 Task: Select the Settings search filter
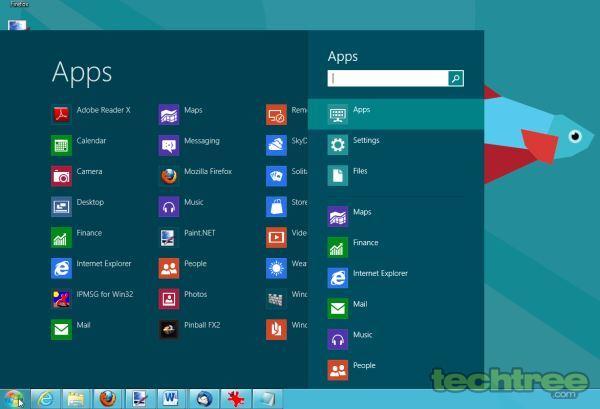(x=396, y=145)
